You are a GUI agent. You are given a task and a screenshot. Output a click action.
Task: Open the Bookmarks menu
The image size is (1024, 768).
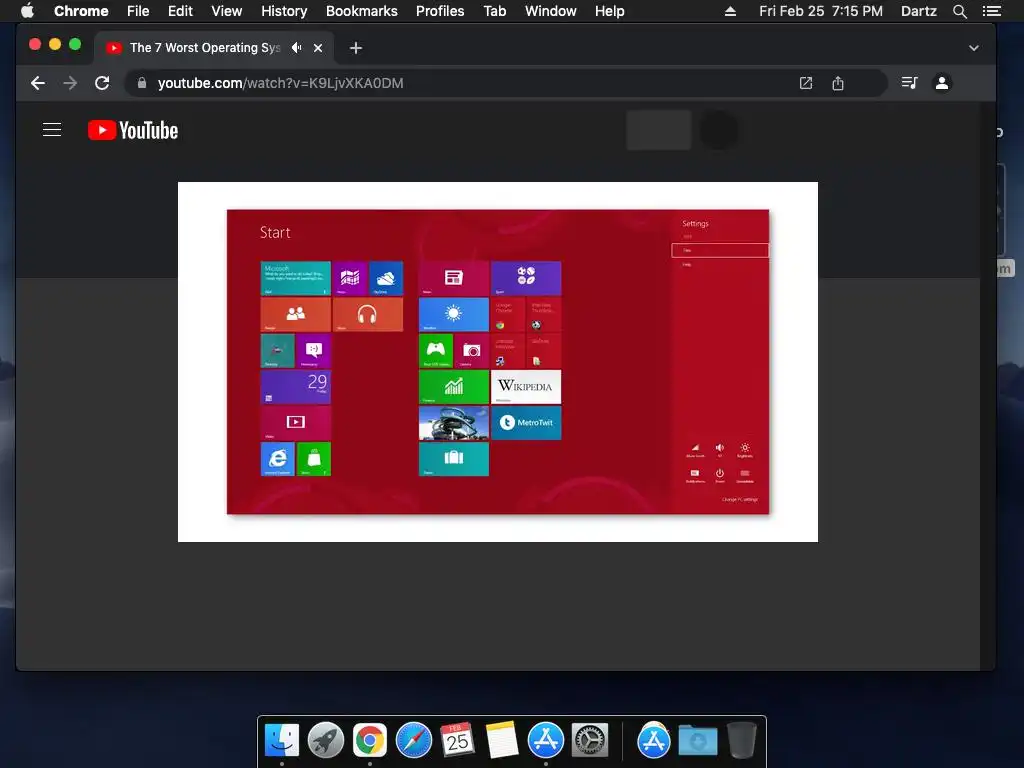click(x=362, y=11)
